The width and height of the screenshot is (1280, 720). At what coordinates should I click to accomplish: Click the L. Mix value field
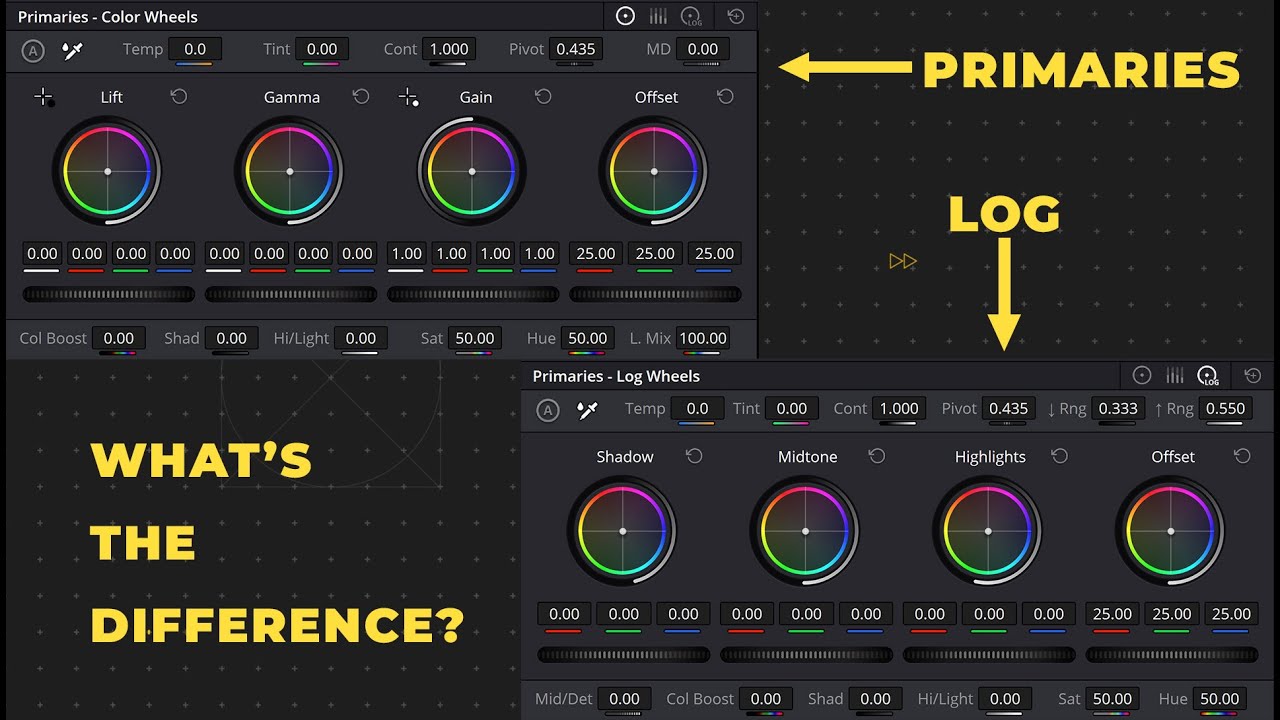point(703,338)
